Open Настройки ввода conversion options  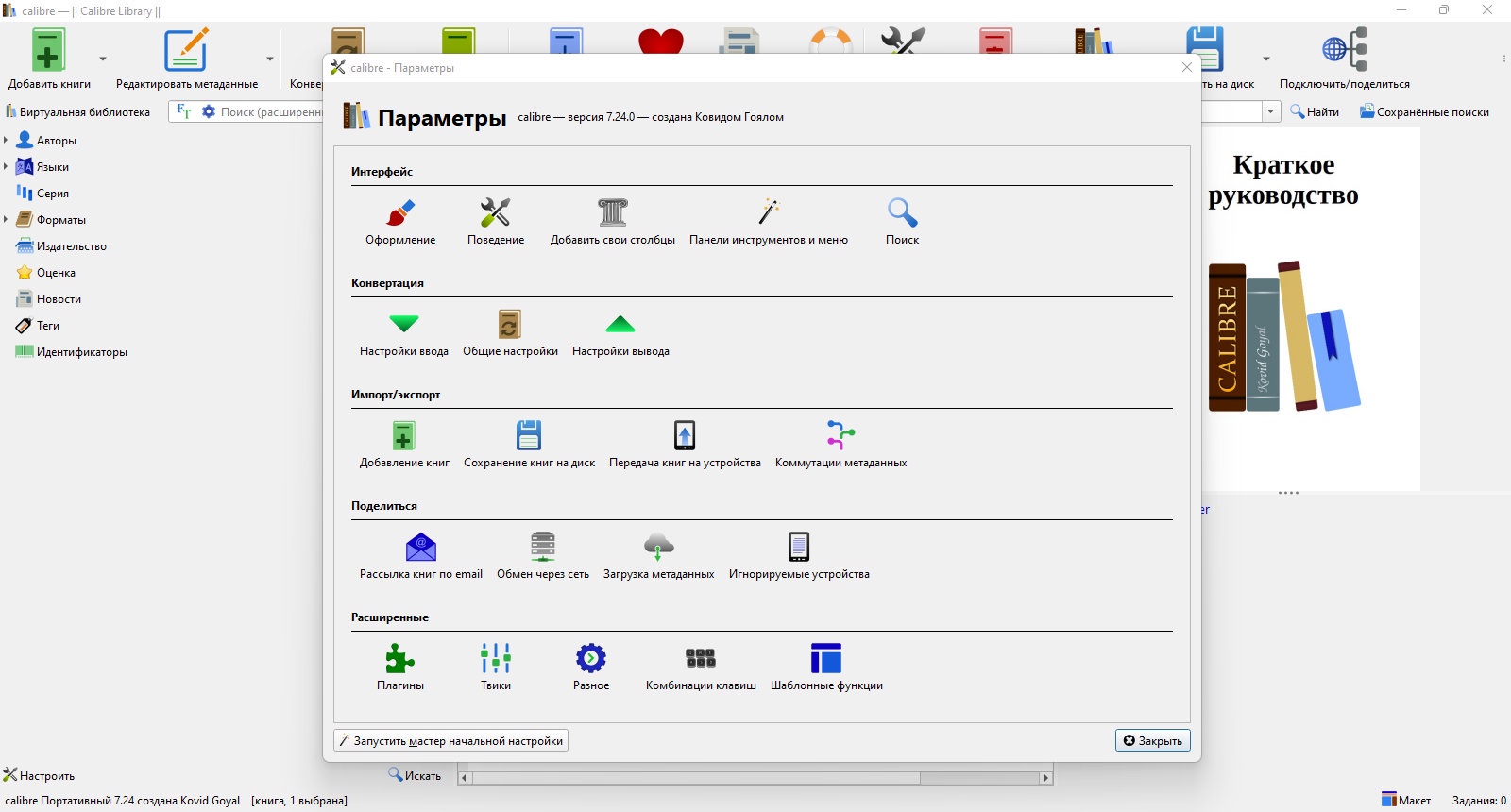[x=403, y=332]
